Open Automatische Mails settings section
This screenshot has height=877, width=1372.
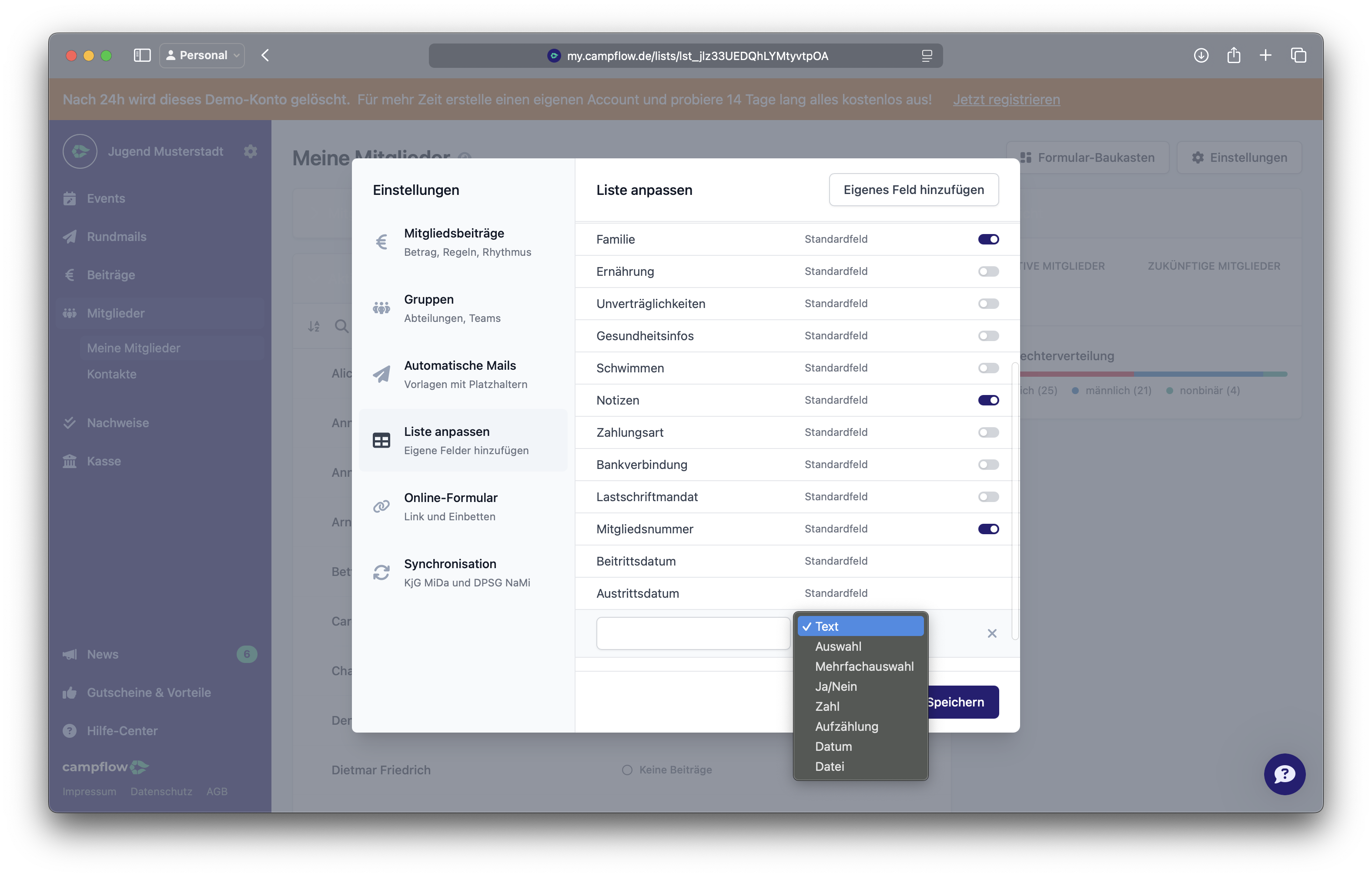tap(463, 375)
